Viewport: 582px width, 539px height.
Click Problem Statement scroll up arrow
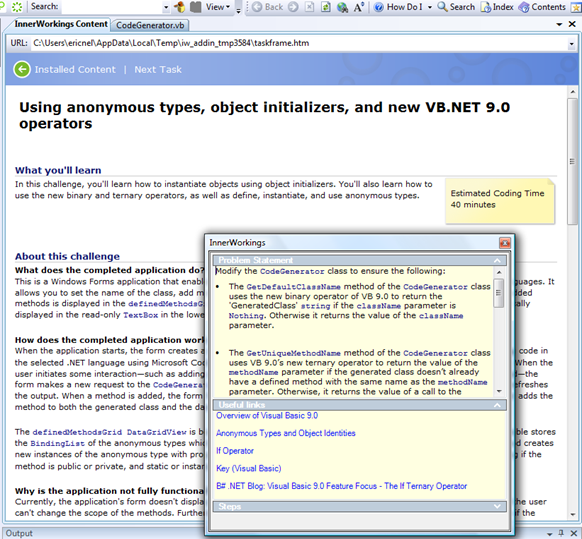click(498, 272)
